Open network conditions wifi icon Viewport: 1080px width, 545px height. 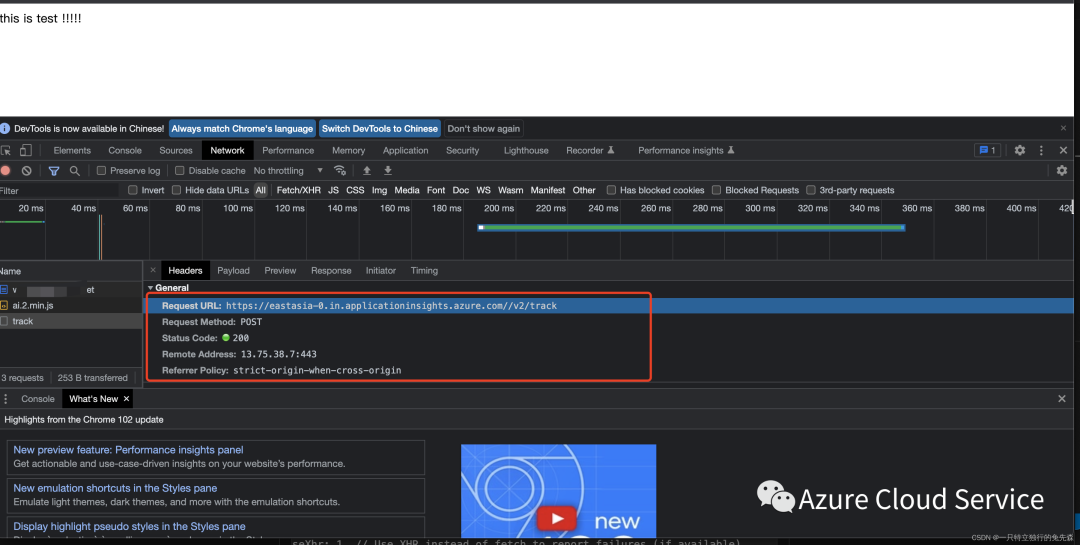(340, 170)
